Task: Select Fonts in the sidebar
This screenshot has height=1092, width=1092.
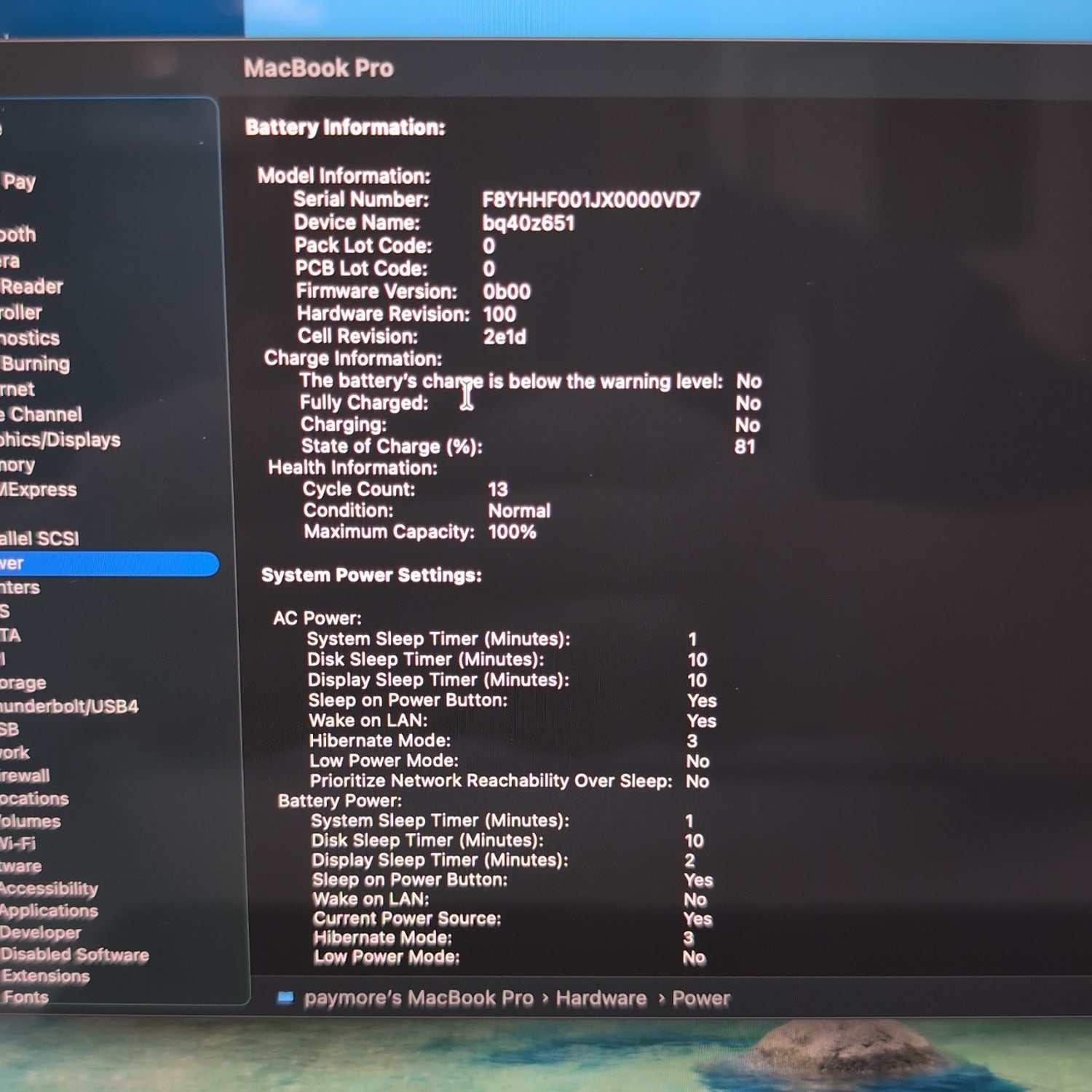Action: pos(25,997)
